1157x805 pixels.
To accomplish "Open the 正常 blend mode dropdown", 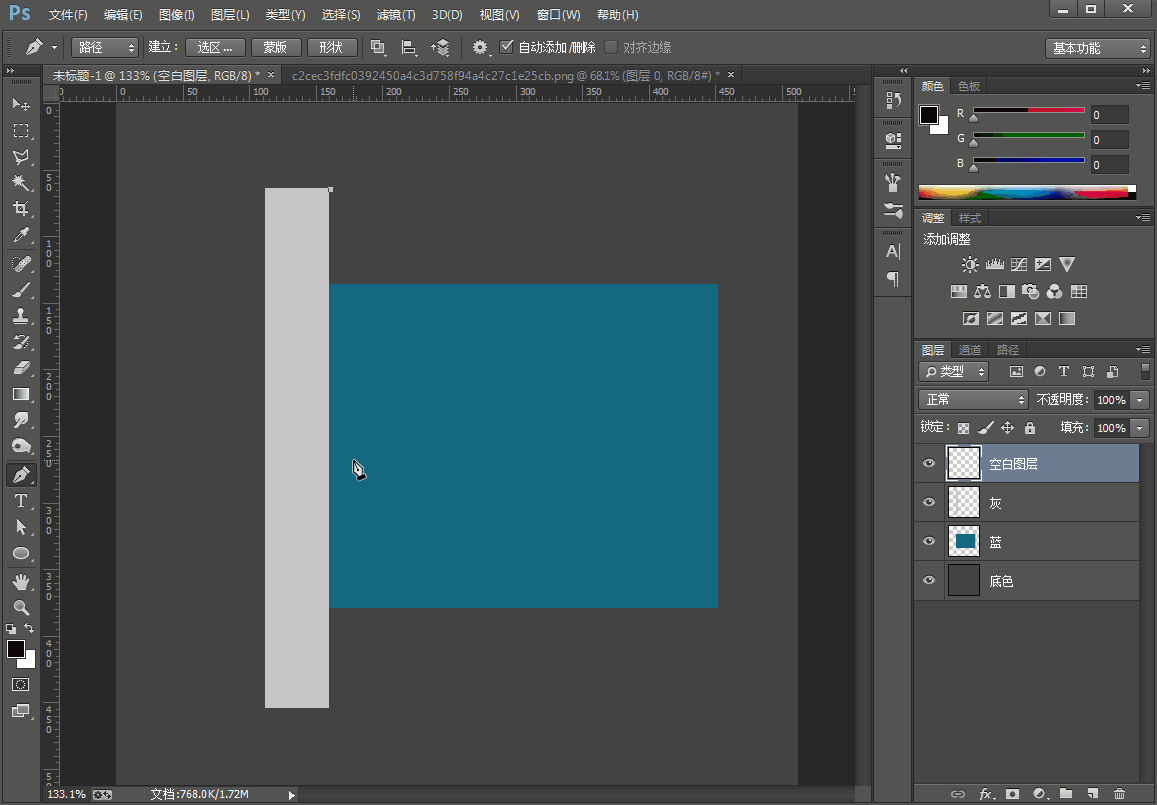I will (x=973, y=399).
